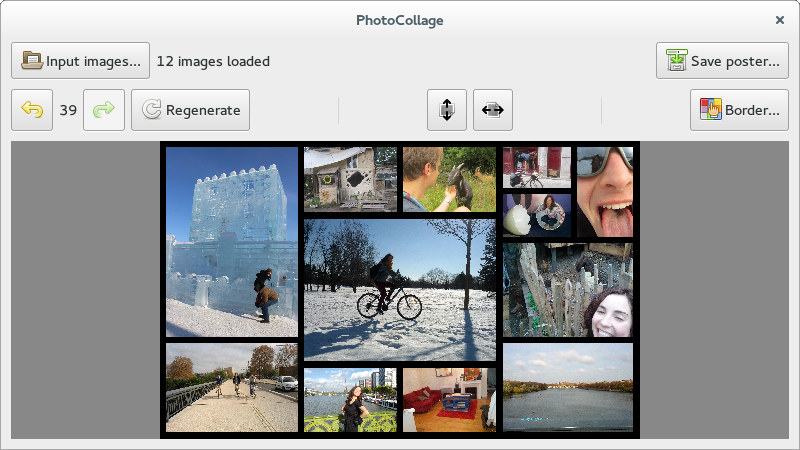800x450 pixels.
Task: Click Save poster button
Action: click(x=722, y=61)
